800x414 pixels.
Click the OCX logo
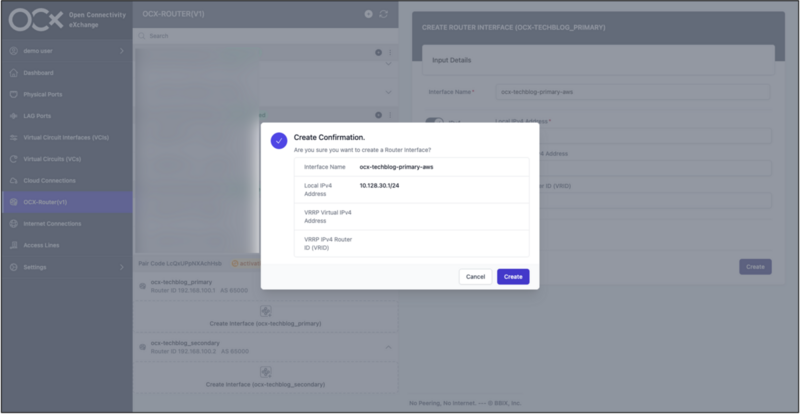[36, 20]
